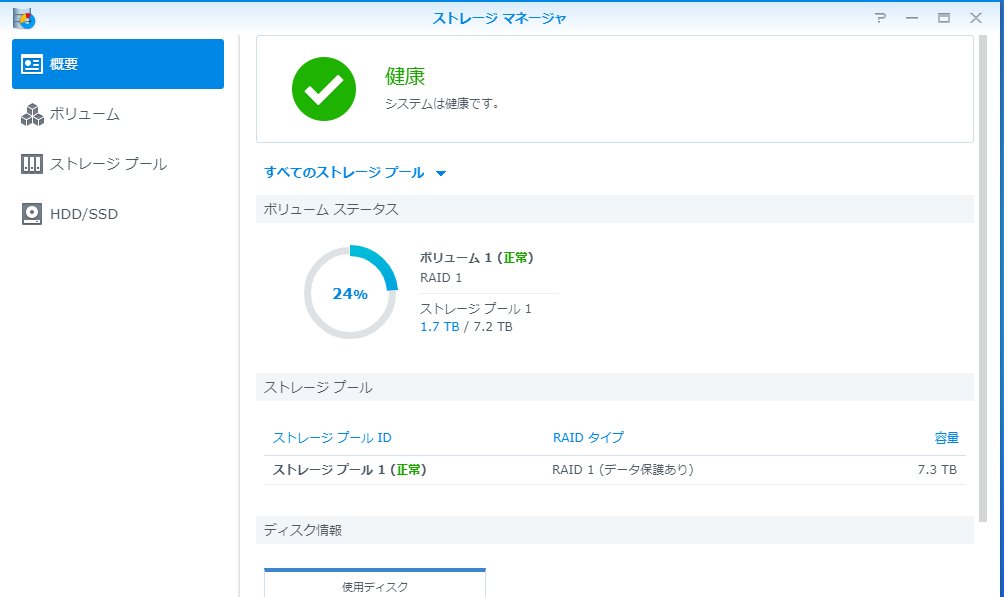
Task: Open help with the question mark icon
Action: pyautogui.click(x=880, y=18)
